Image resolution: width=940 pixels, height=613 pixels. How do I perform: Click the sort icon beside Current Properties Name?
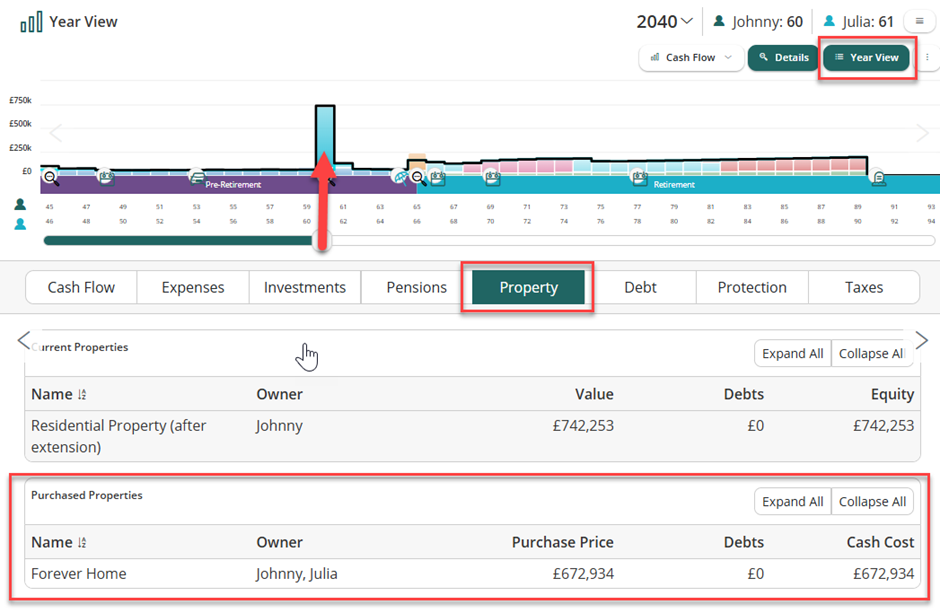pos(82,395)
